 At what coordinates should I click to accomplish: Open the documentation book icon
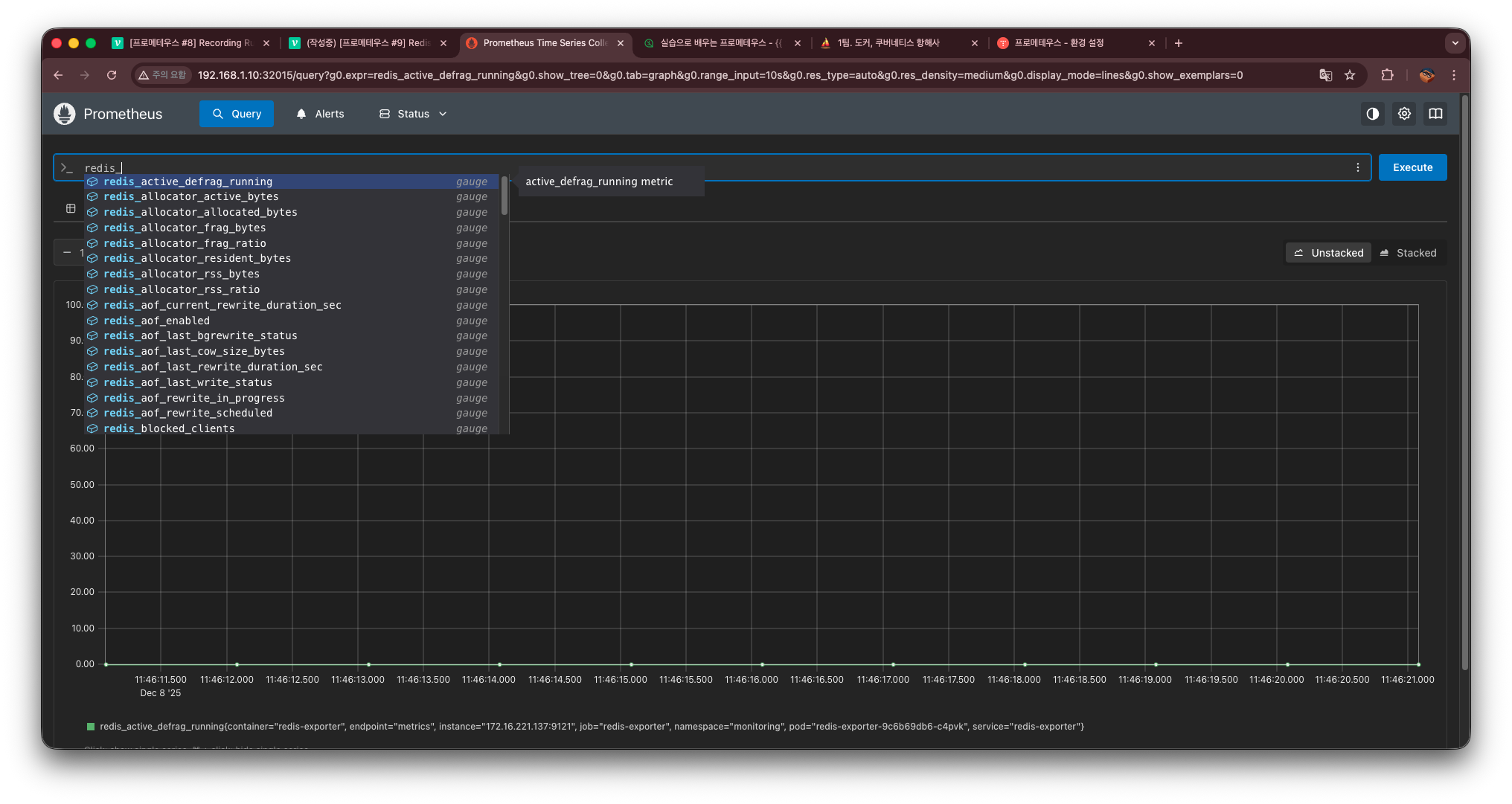click(x=1435, y=114)
